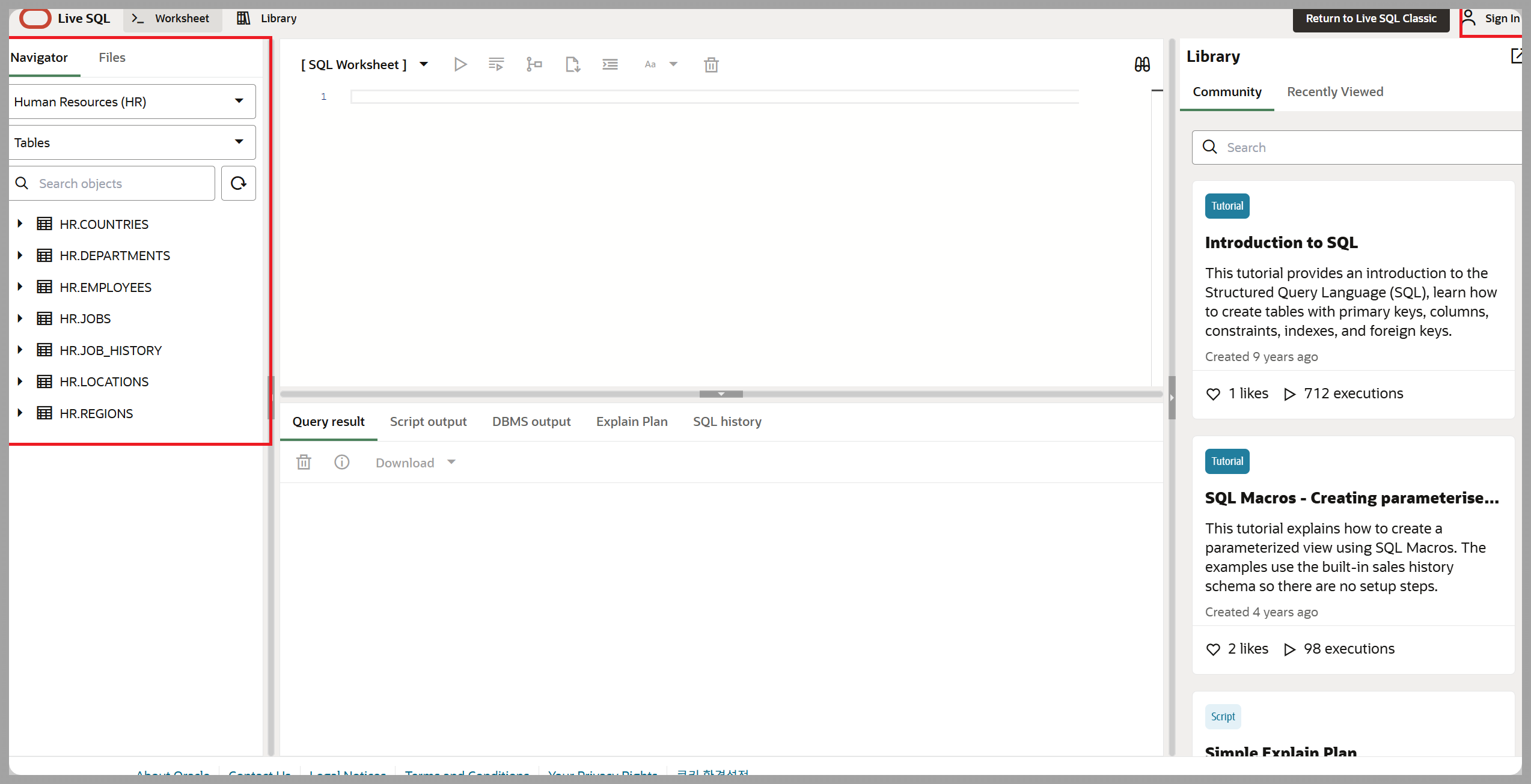Click the user profile icon beside Sign In

tap(1468, 18)
